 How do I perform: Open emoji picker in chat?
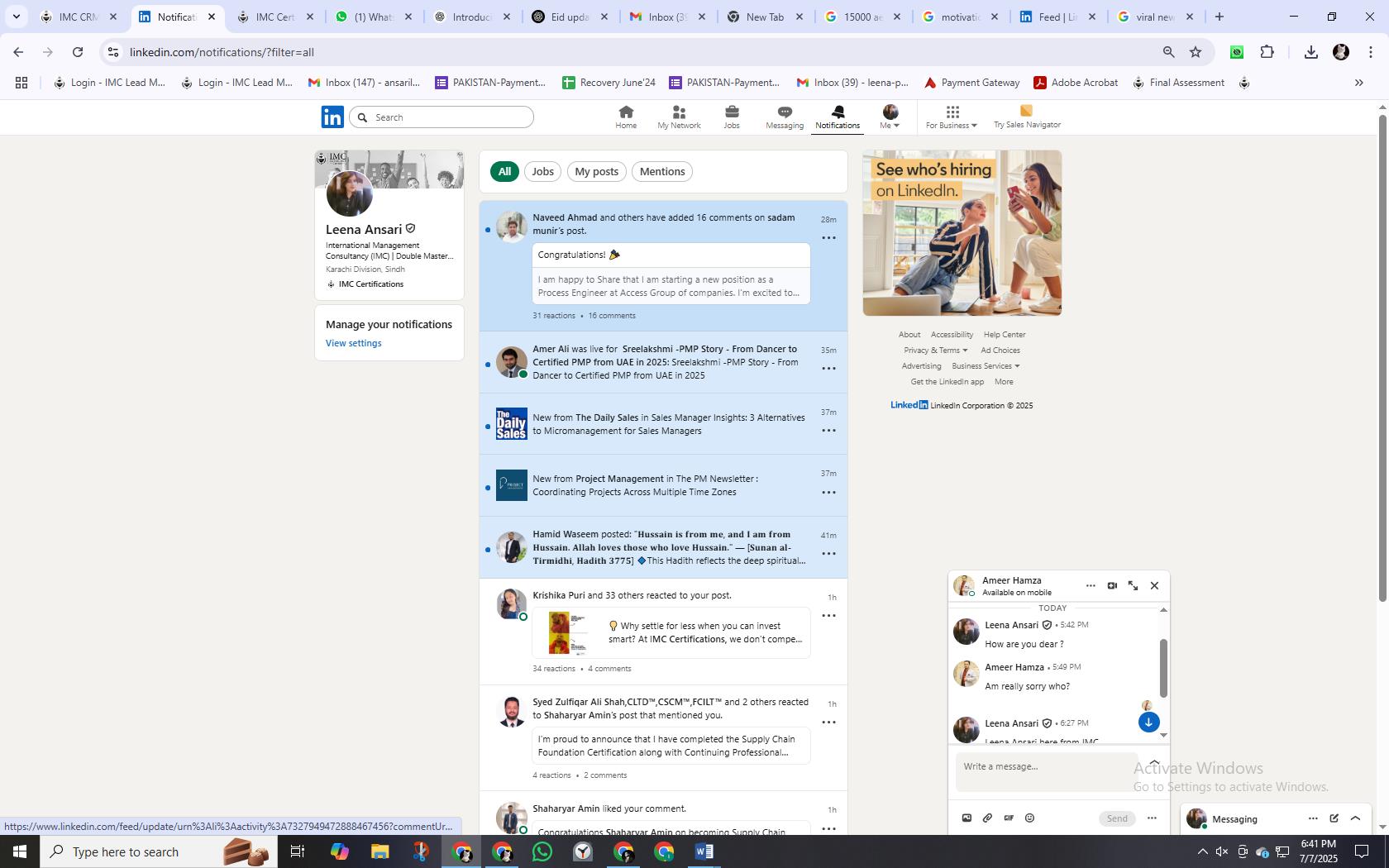click(x=1029, y=818)
